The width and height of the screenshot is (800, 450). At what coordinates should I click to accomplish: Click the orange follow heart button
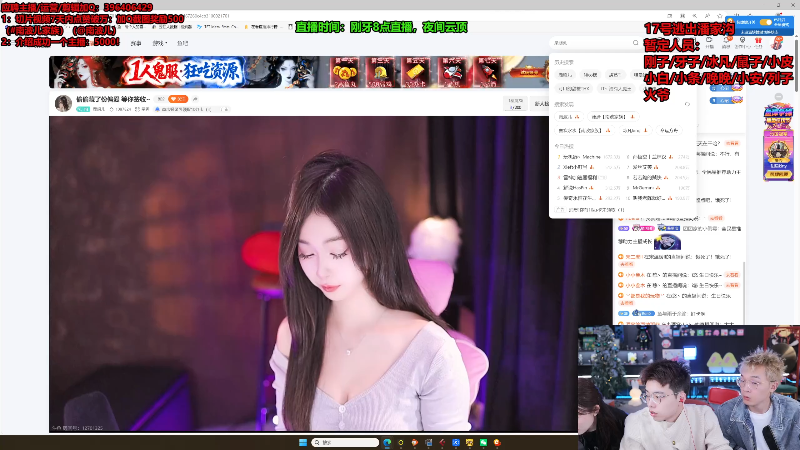click(178, 99)
